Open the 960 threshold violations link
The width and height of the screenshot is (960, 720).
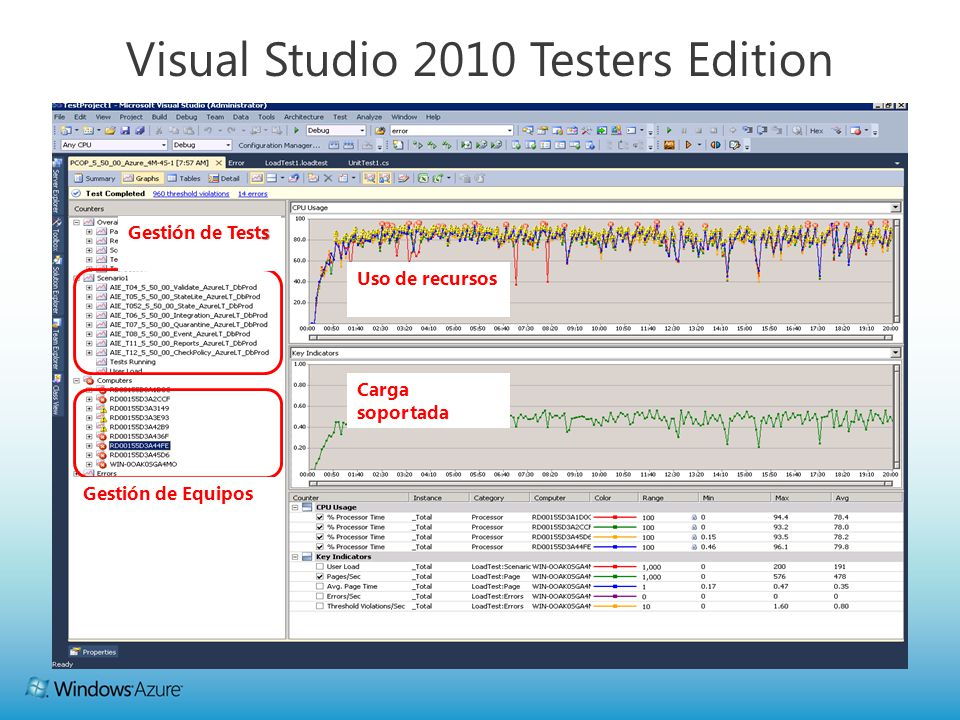191,193
